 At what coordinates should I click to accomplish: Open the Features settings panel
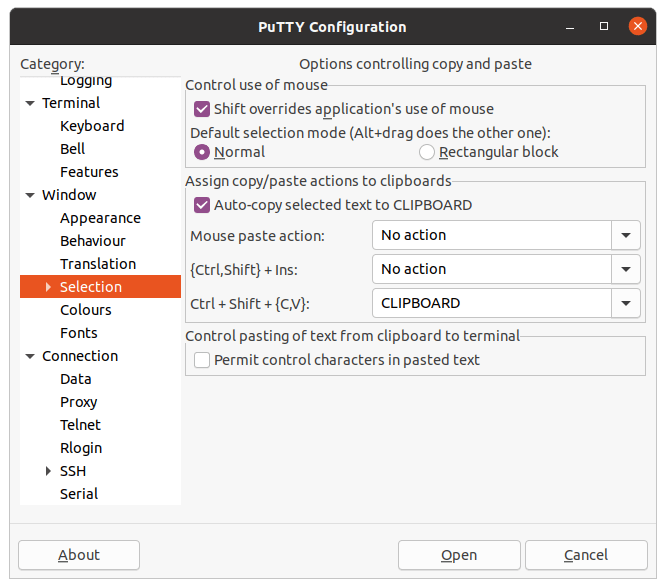point(89,172)
